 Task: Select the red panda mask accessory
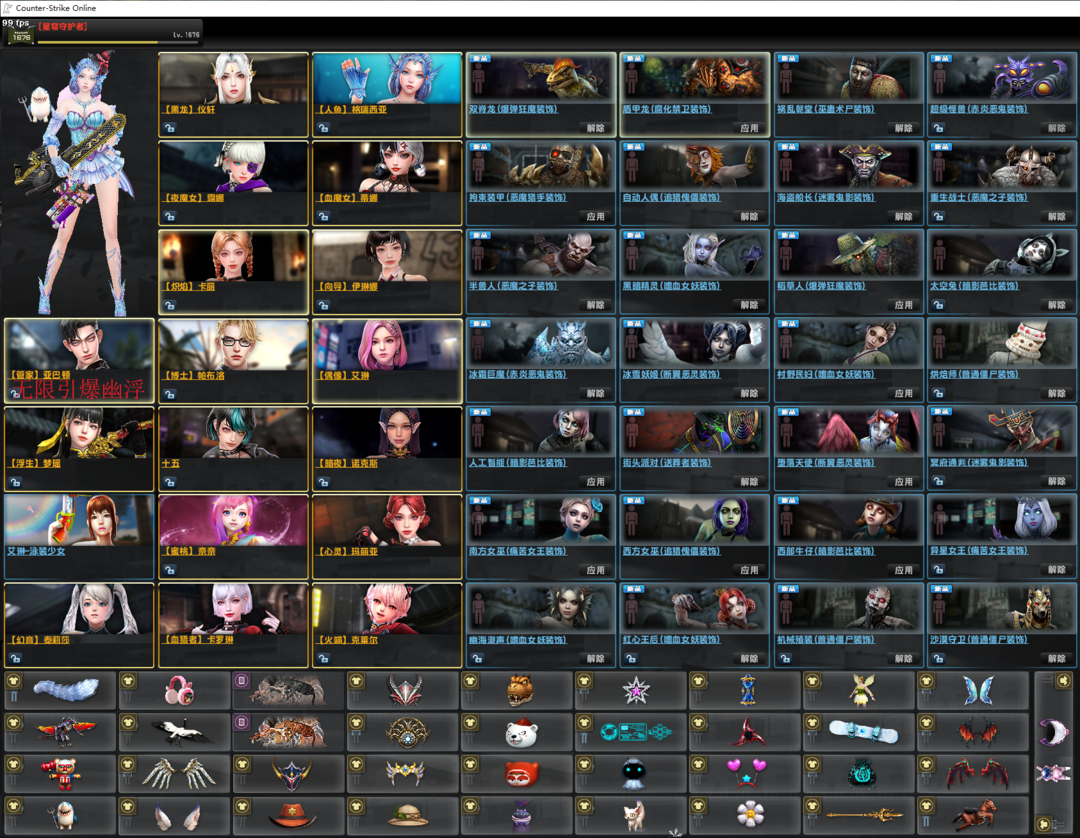[522, 775]
